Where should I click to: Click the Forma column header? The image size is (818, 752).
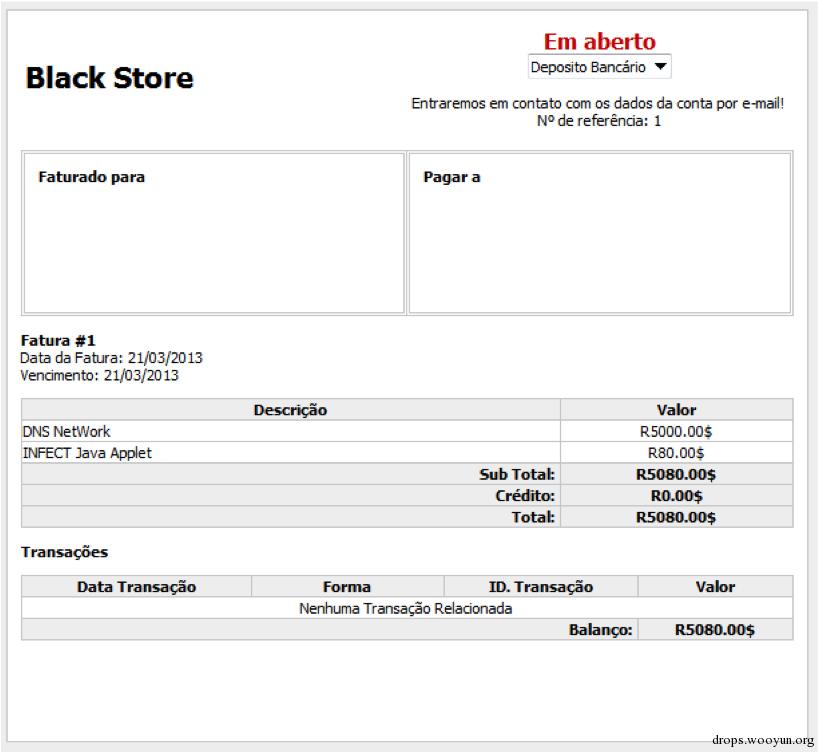tap(347, 587)
